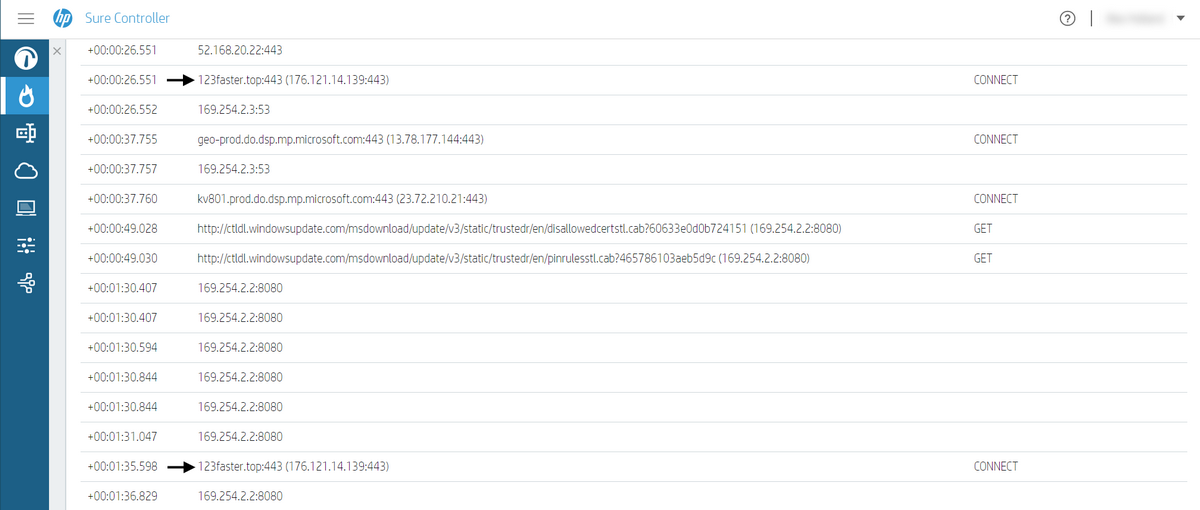Open the sliders settings sidebar icon

click(x=25, y=246)
